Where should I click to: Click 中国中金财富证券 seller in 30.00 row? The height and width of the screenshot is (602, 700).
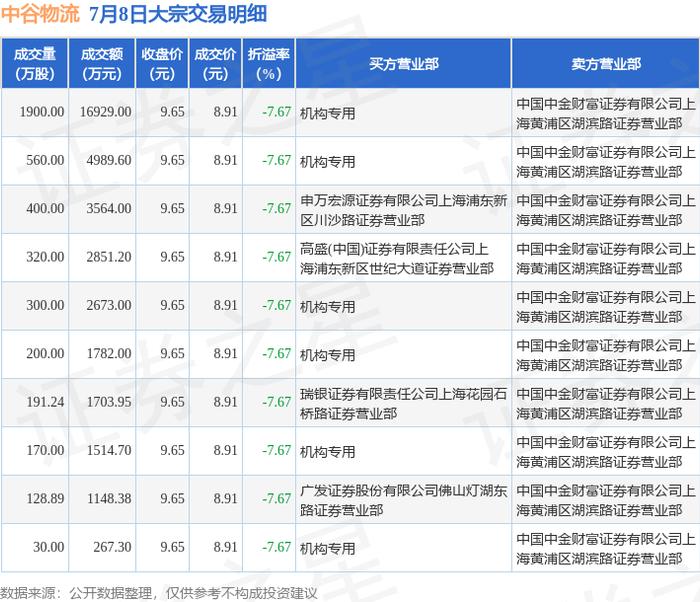tap(606, 548)
